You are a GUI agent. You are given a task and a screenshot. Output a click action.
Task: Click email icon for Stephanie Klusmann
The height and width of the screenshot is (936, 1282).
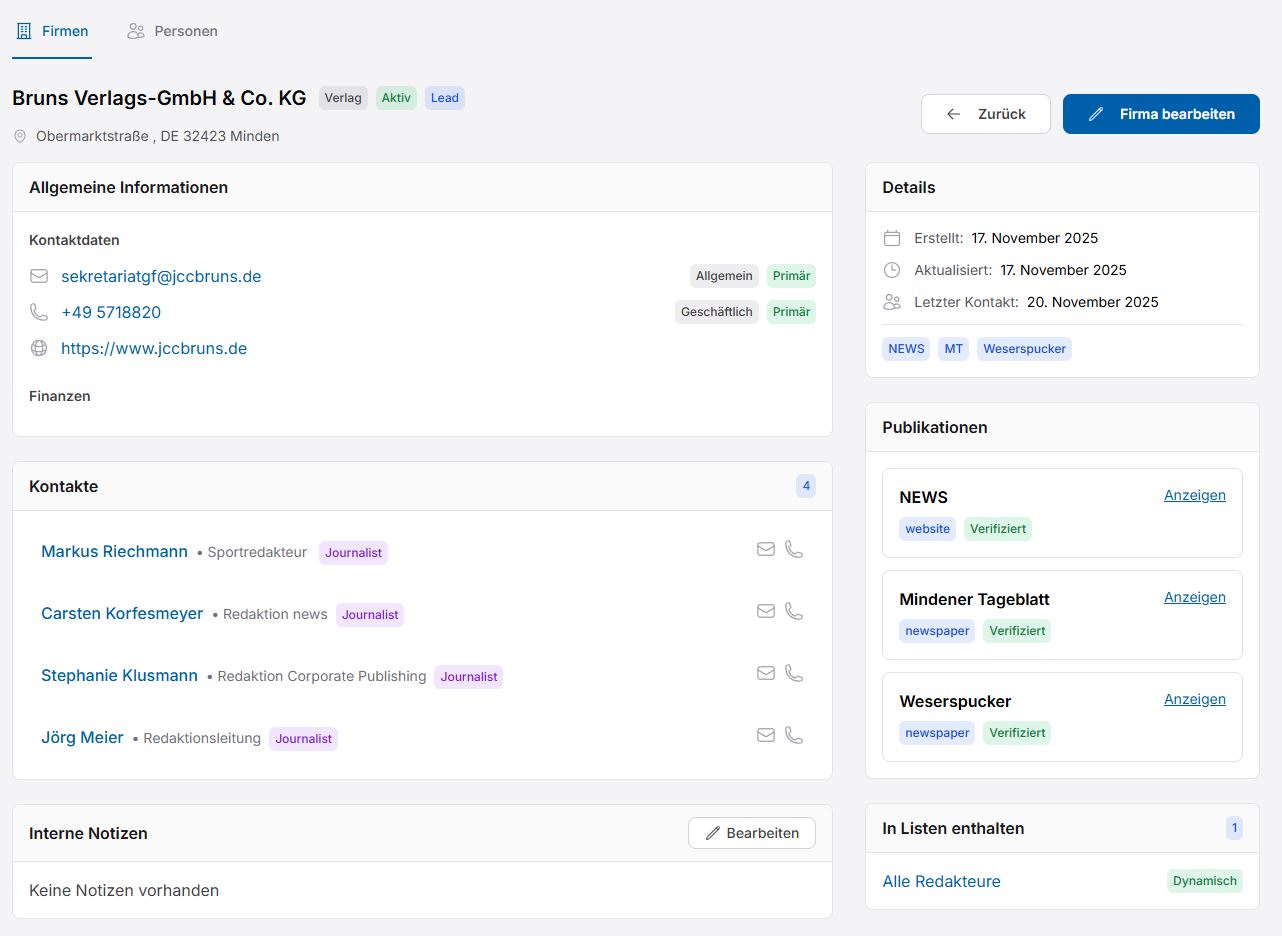(766, 673)
